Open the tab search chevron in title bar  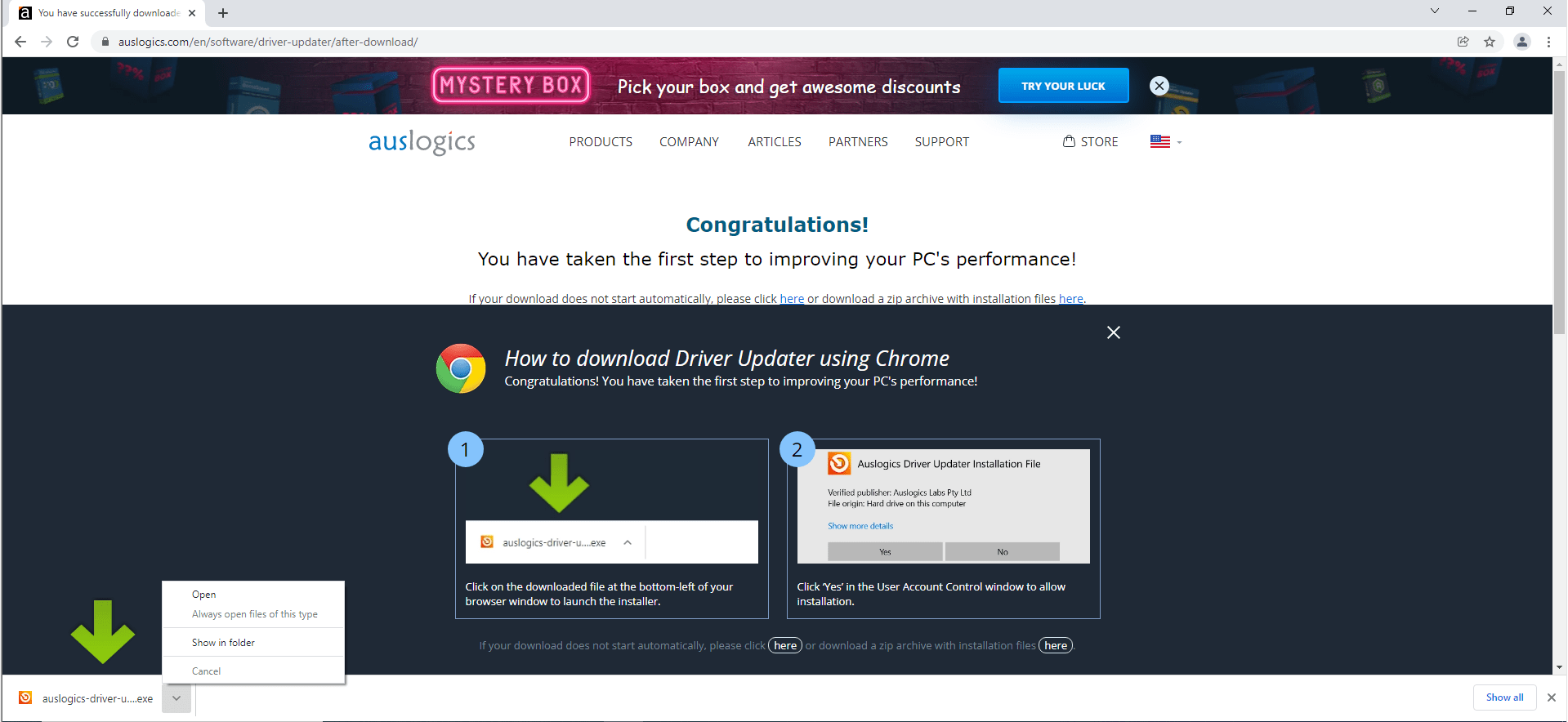click(x=1434, y=11)
